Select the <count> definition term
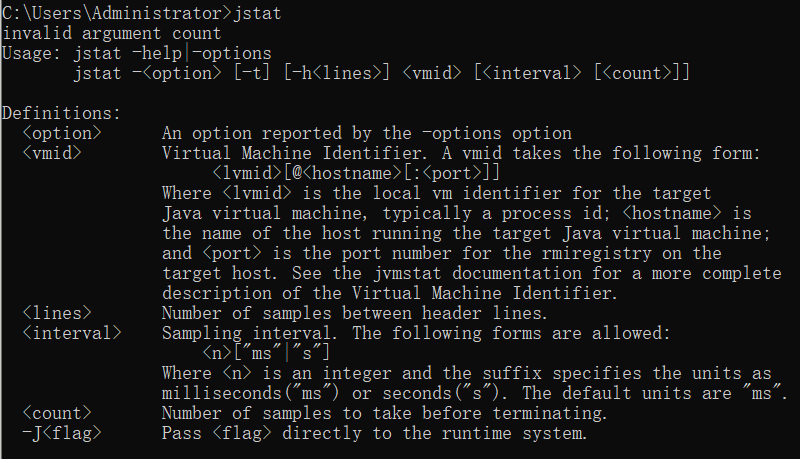 57,413
